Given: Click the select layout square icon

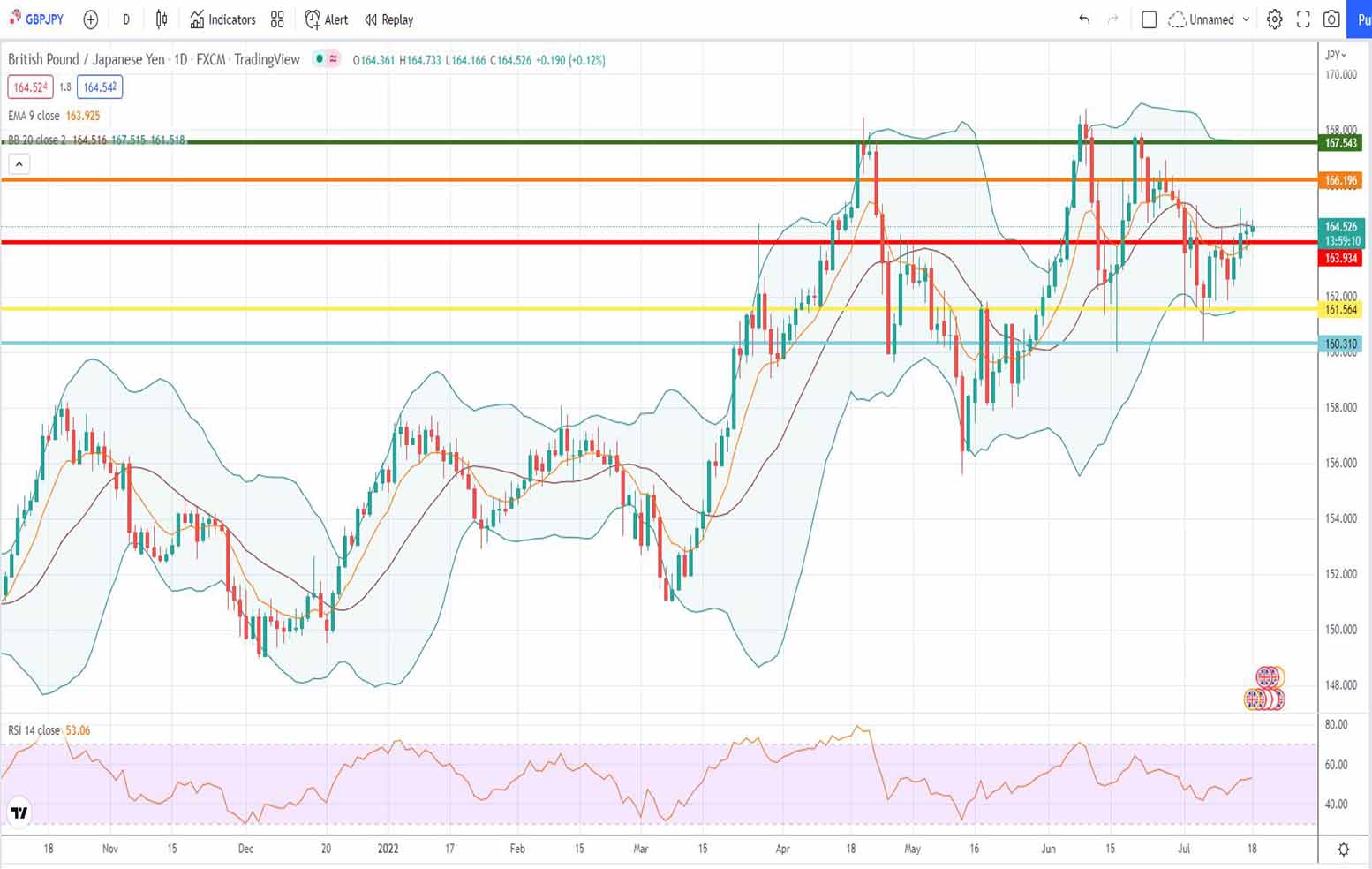Looking at the screenshot, I should tap(1149, 19).
